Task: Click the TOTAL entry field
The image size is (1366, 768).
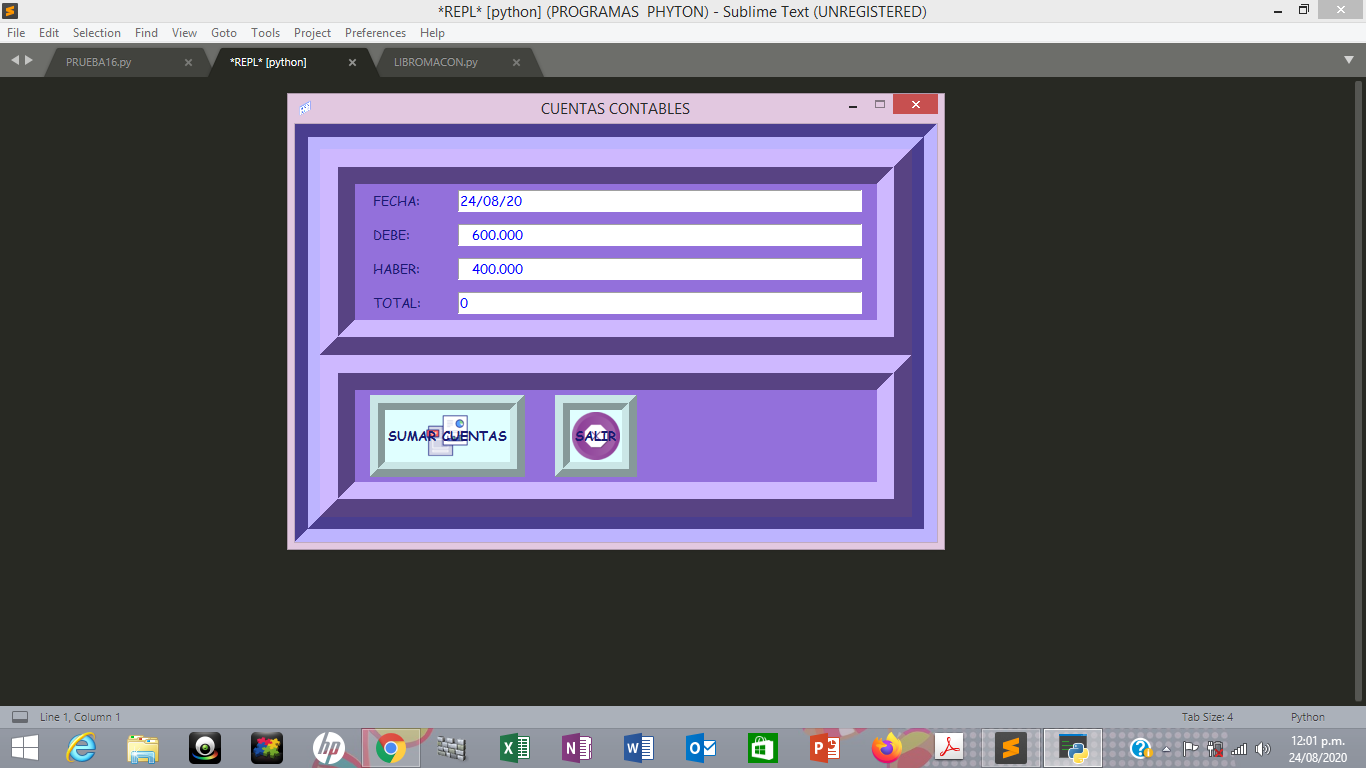Action: (660, 303)
